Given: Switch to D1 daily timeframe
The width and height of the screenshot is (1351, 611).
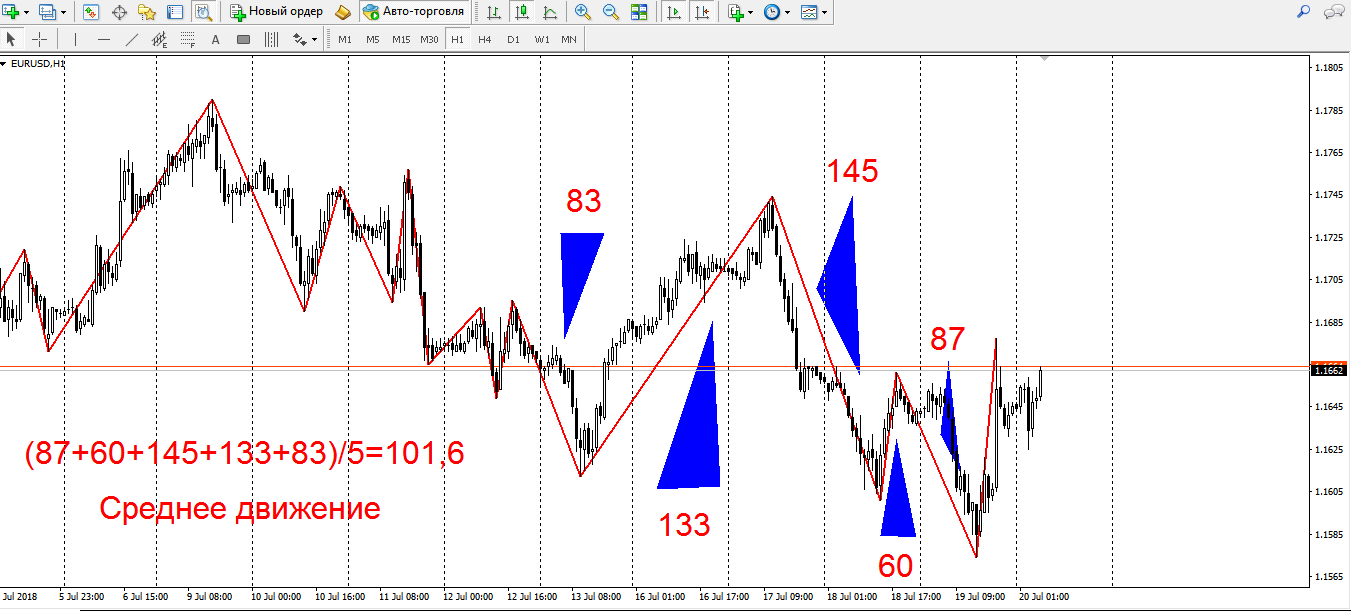Looking at the screenshot, I should [513, 39].
